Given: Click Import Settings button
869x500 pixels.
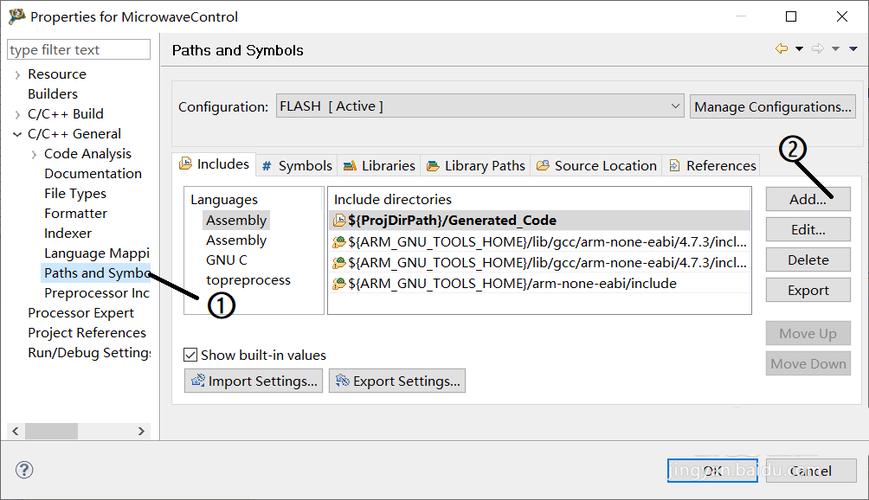Looking at the screenshot, I should pos(252,381).
